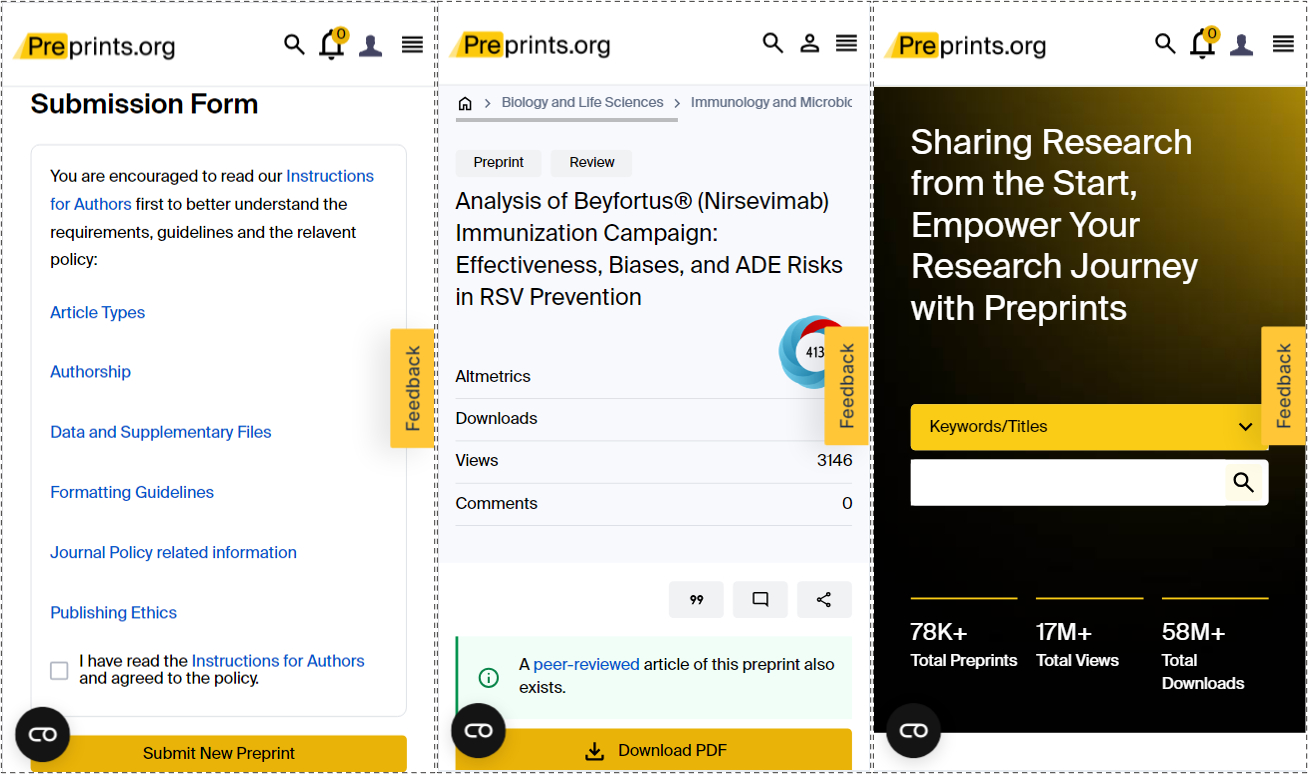Viewport: 1308px width, 774px height.
Task: Open Publishing Ethics link
Action: 113,613
